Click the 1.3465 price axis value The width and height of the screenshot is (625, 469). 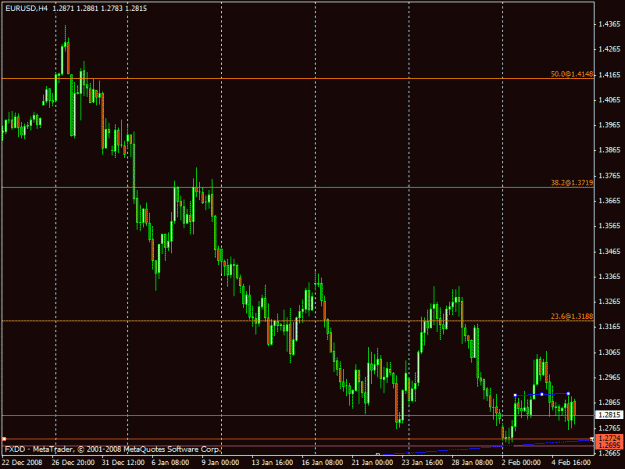click(609, 251)
